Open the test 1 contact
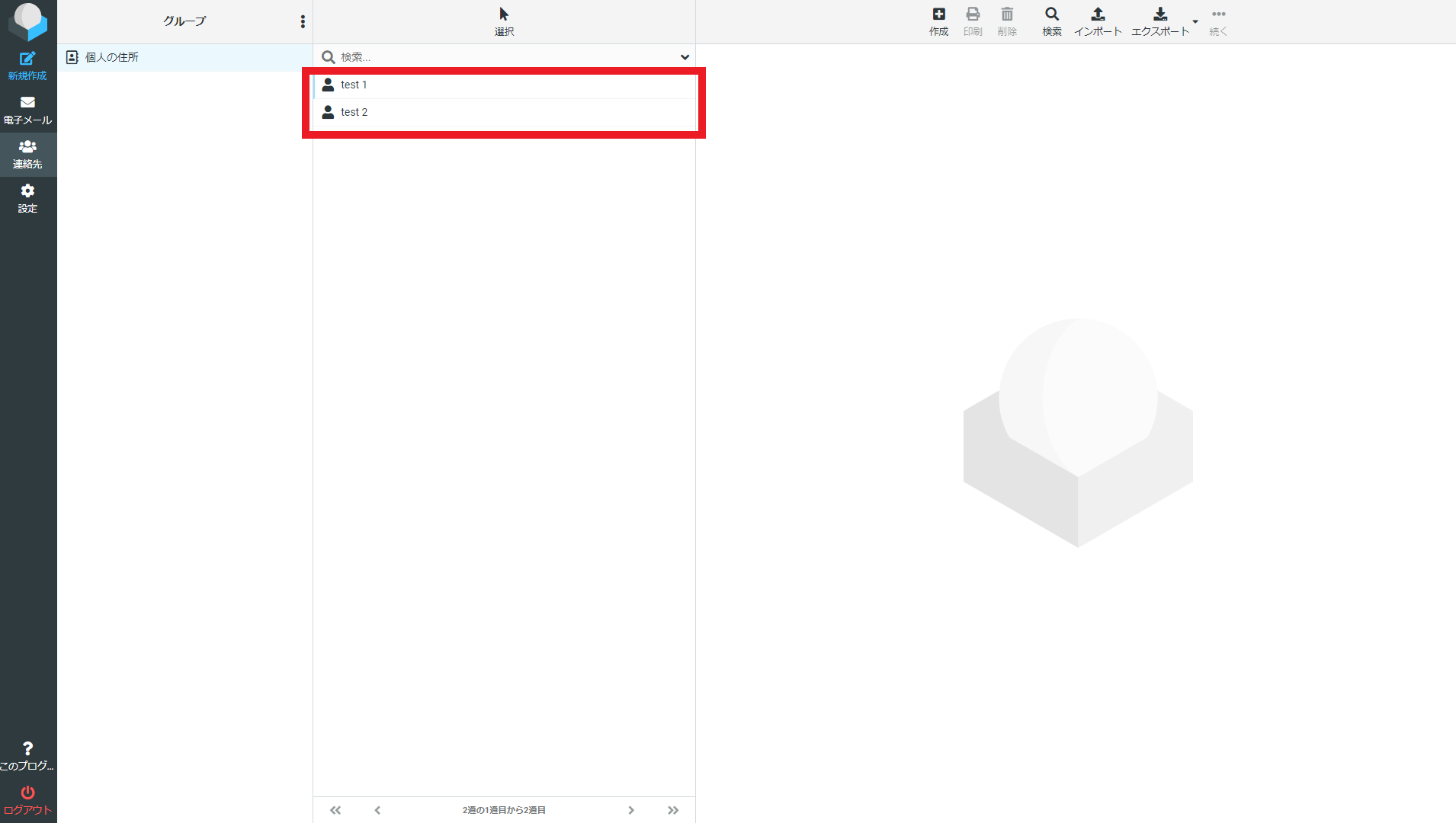Image resolution: width=1456 pixels, height=823 pixels. [354, 85]
